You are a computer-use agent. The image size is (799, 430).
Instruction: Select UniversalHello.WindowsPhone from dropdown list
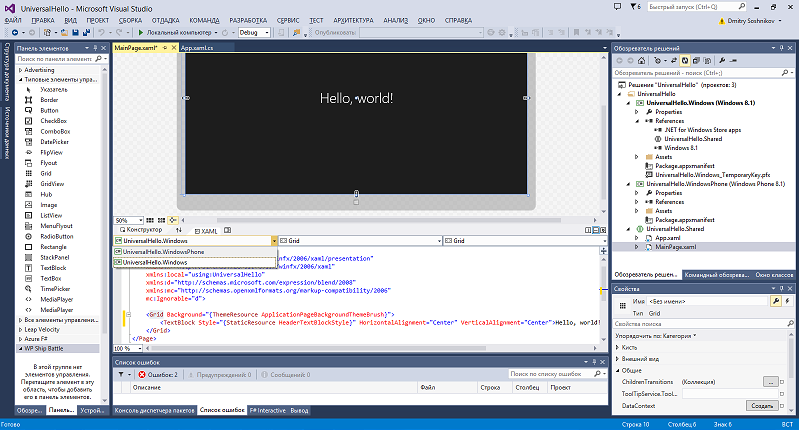point(162,252)
